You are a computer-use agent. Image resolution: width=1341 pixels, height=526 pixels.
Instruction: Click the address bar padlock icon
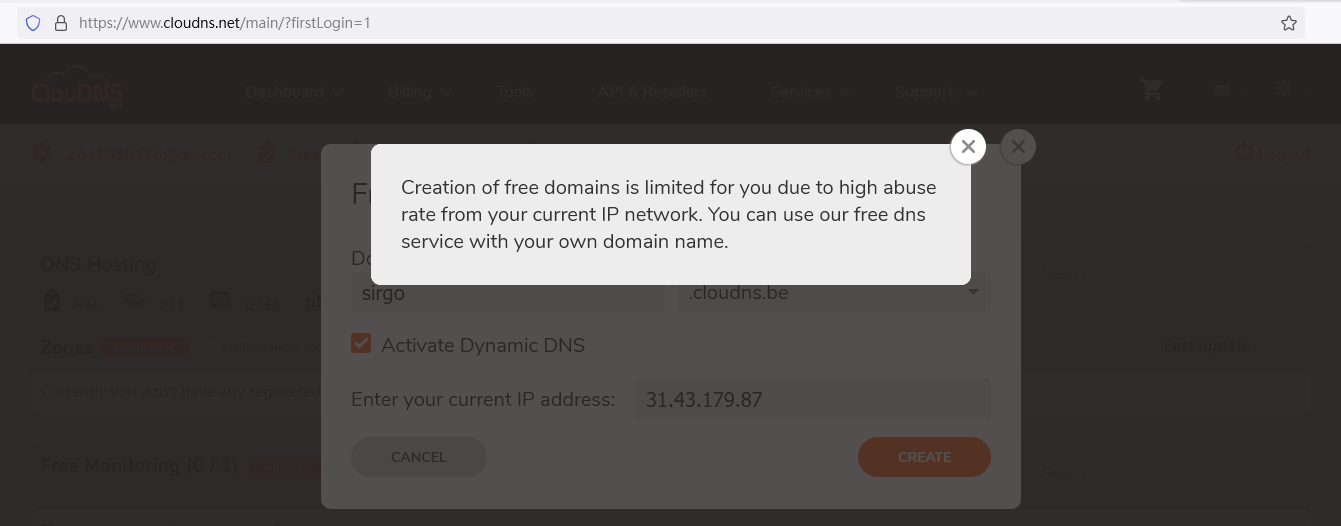[x=61, y=23]
